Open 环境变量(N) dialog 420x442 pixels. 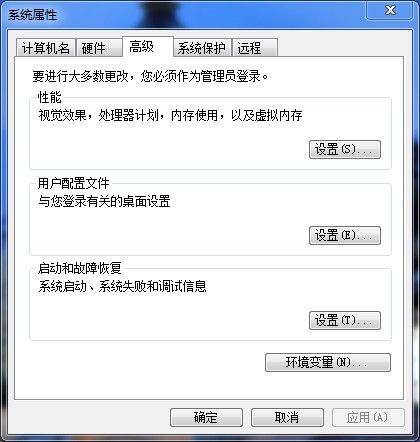tap(328, 363)
